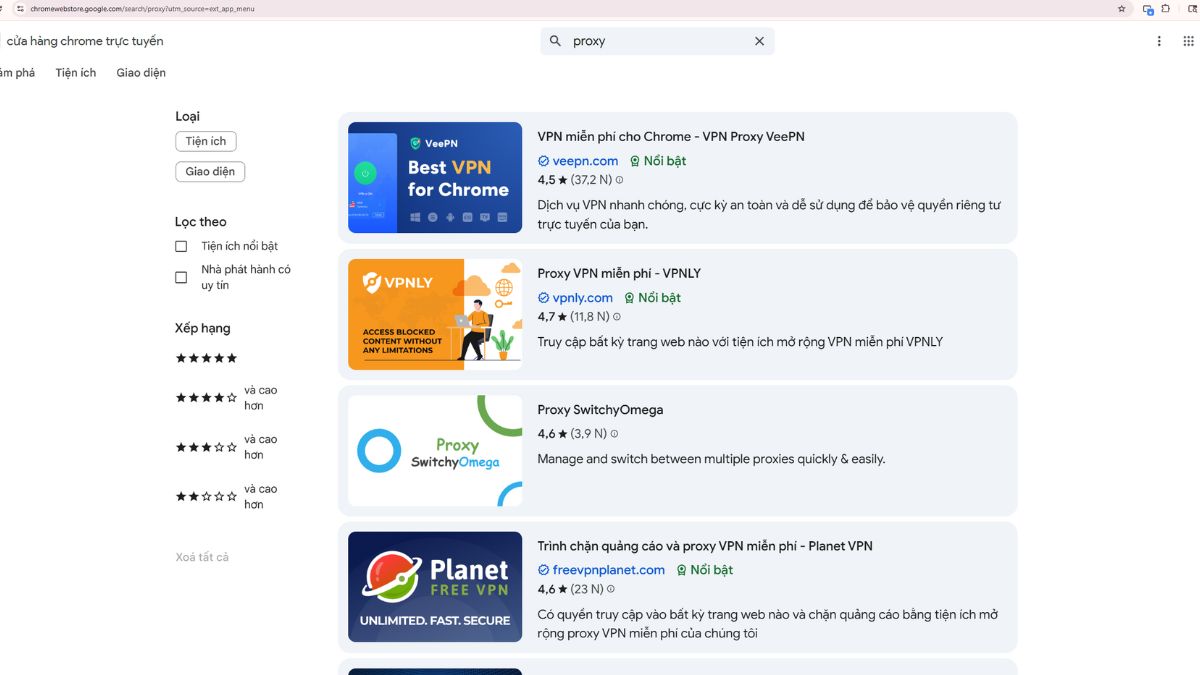1200x675 pixels.
Task: Click the Loại heading
Action: click(x=188, y=117)
